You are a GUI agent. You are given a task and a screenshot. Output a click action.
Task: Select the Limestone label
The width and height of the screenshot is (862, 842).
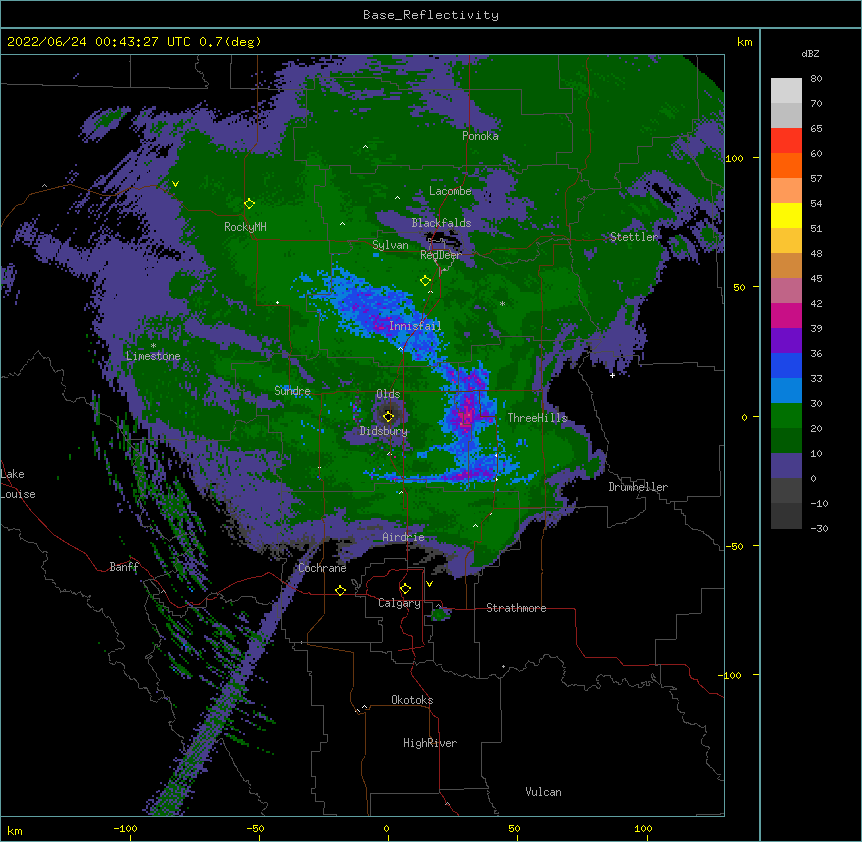pos(153,356)
